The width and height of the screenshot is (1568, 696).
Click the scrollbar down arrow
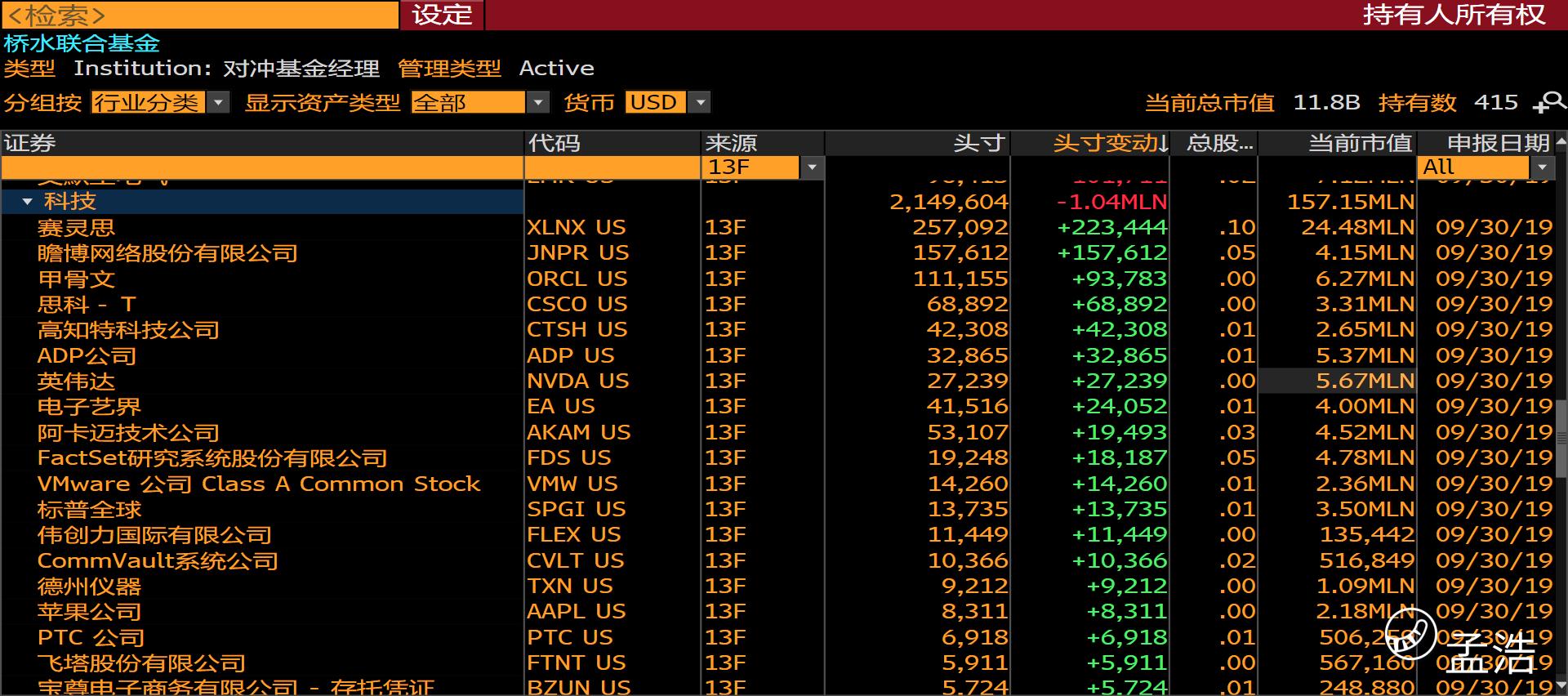pos(1561,685)
